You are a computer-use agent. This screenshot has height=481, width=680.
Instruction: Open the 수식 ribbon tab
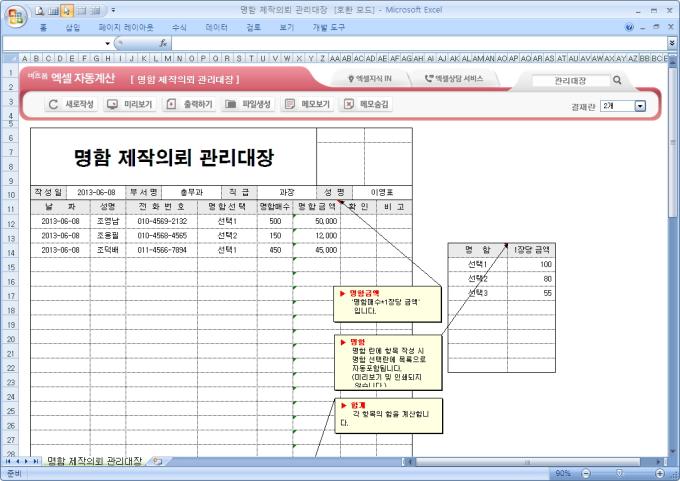(x=179, y=28)
